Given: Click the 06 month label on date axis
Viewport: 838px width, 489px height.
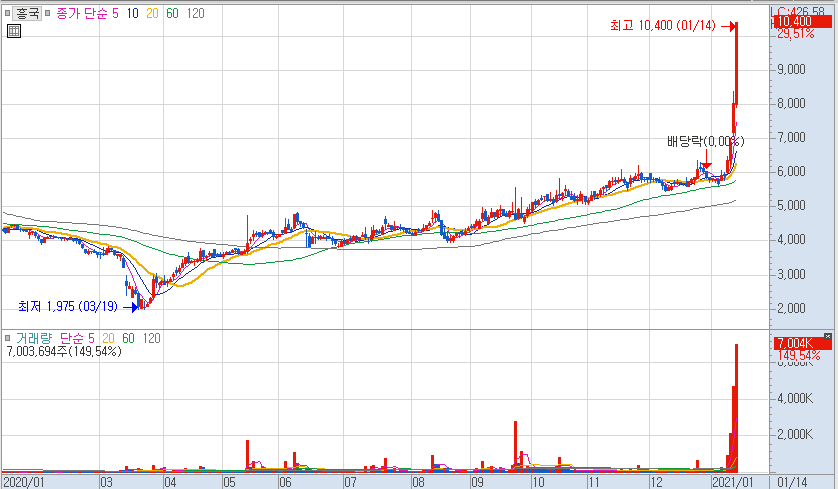Looking at the screenshot, I should pos(285,482).
